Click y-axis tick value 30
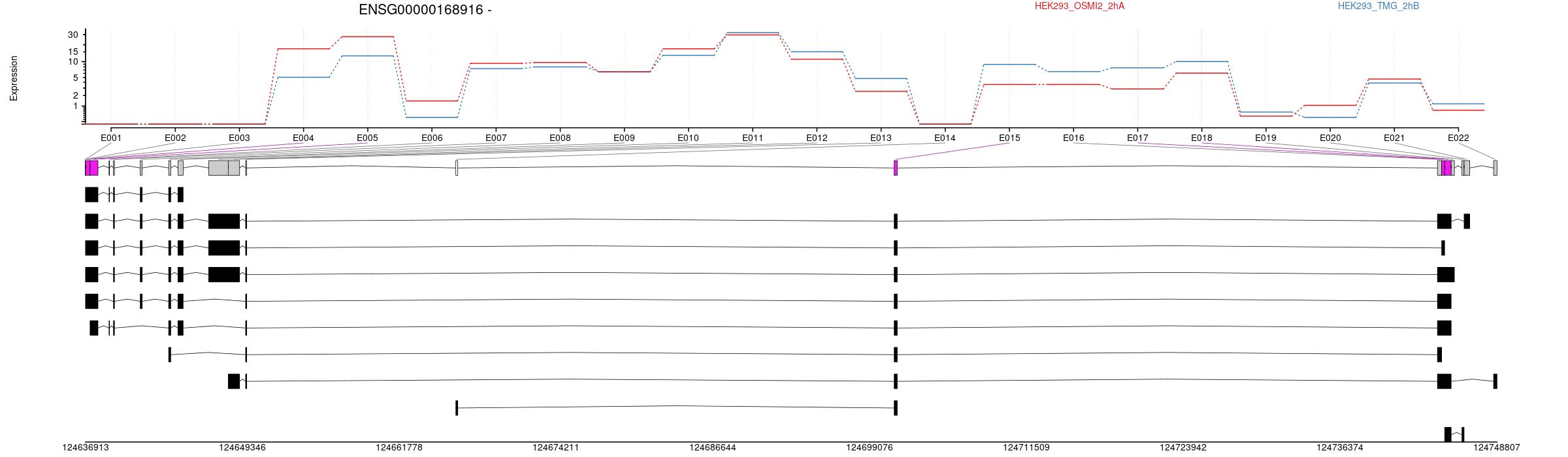Screen dimensions: 1568x457 [x=73, y=35]
